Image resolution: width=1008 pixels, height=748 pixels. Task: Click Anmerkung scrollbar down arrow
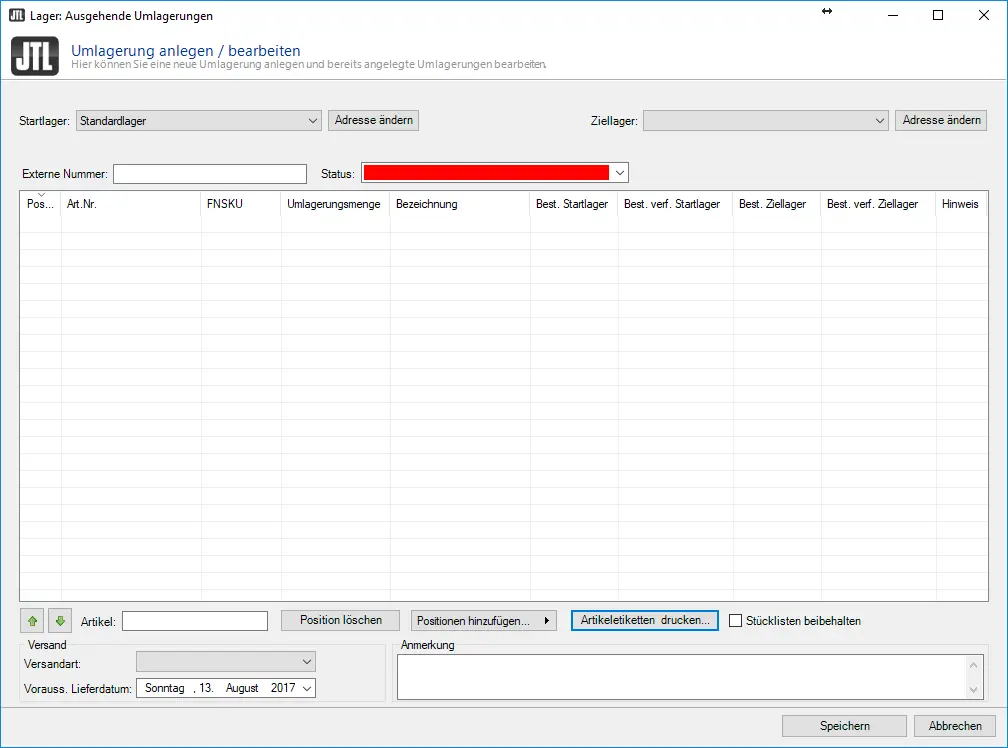(x=973, y=690)
